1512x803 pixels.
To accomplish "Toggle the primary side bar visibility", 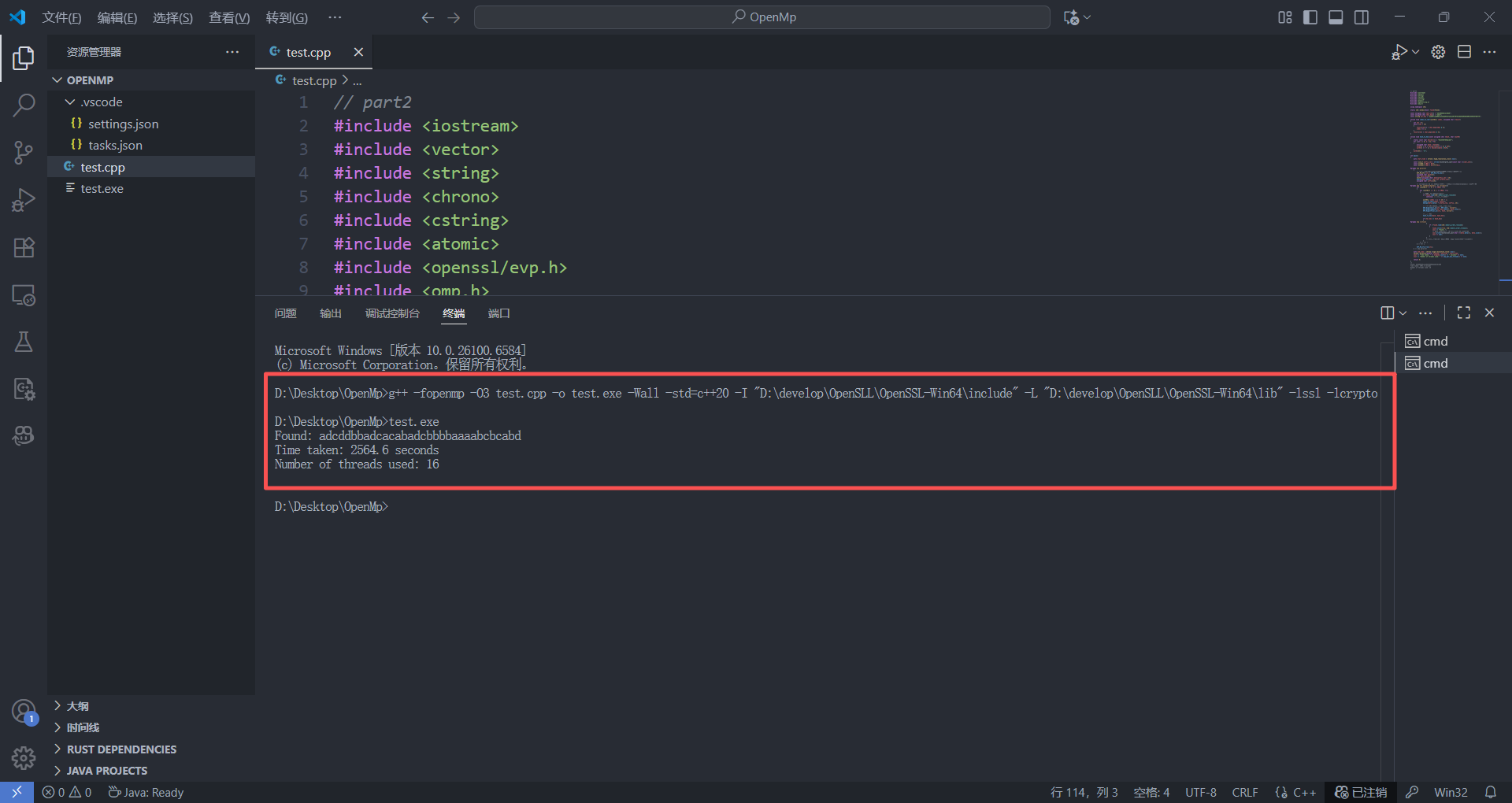I will pyautogui.click(x=1310, y=17).
